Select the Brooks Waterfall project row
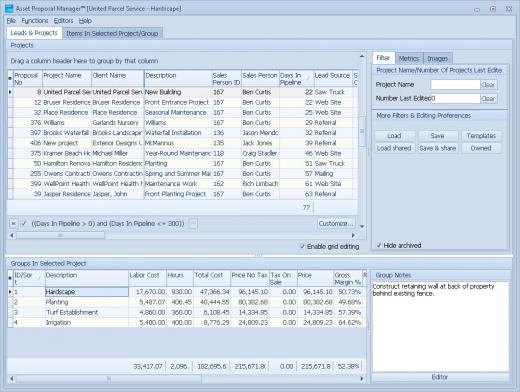The image size is (520, 392). click(183, 133)
